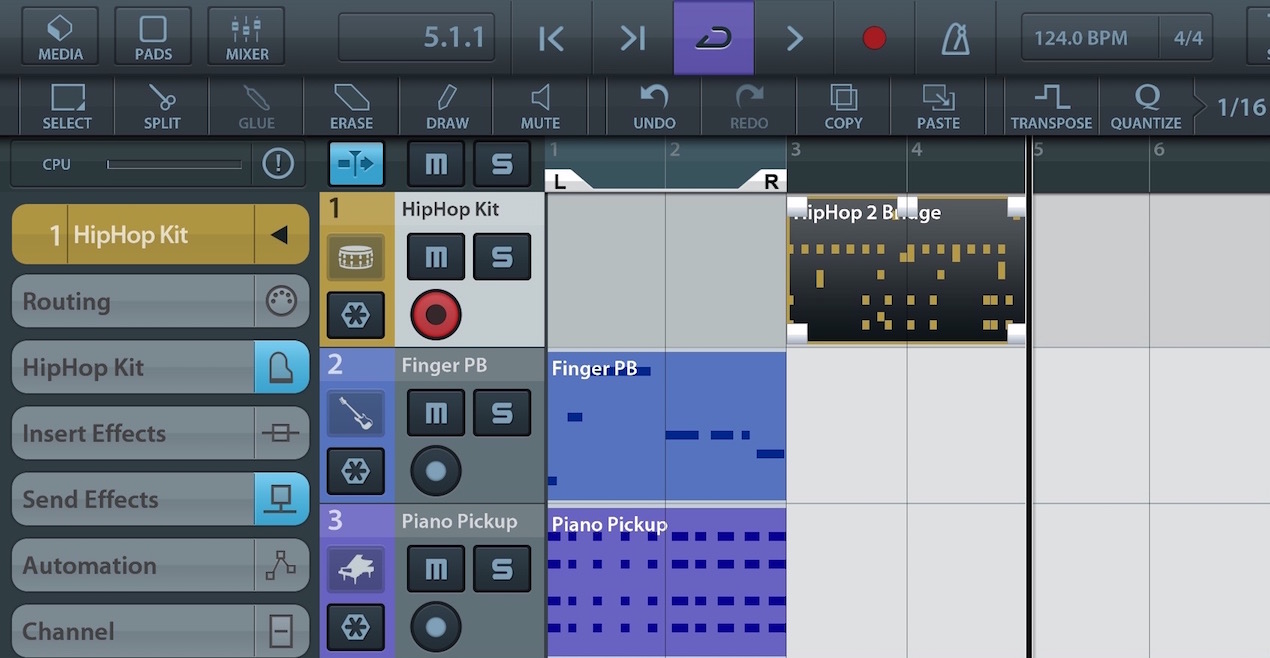
Task: Start recording with the red record button
Action: 874,38
